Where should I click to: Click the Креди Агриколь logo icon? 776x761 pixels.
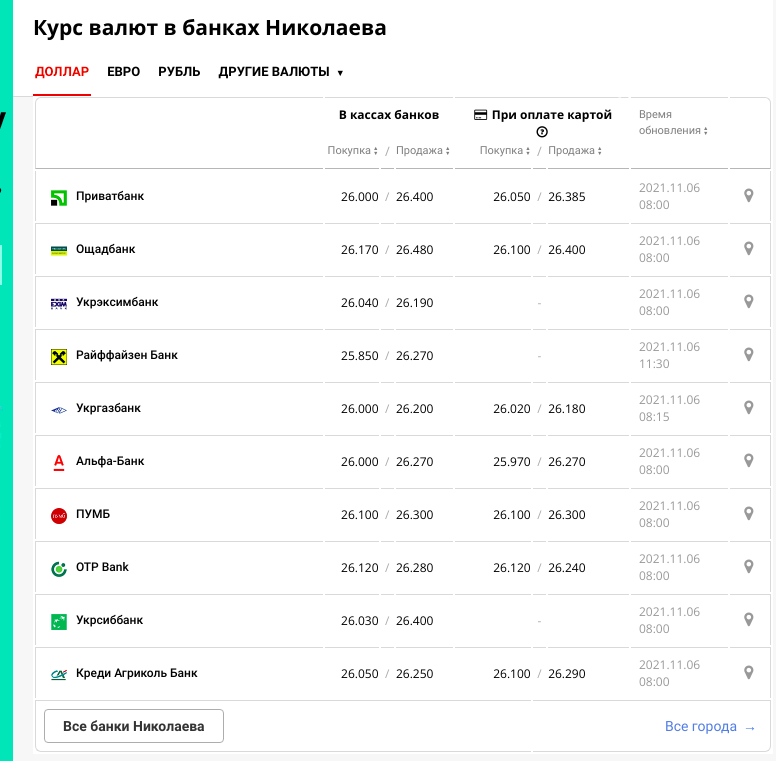(x=59, y=674)
